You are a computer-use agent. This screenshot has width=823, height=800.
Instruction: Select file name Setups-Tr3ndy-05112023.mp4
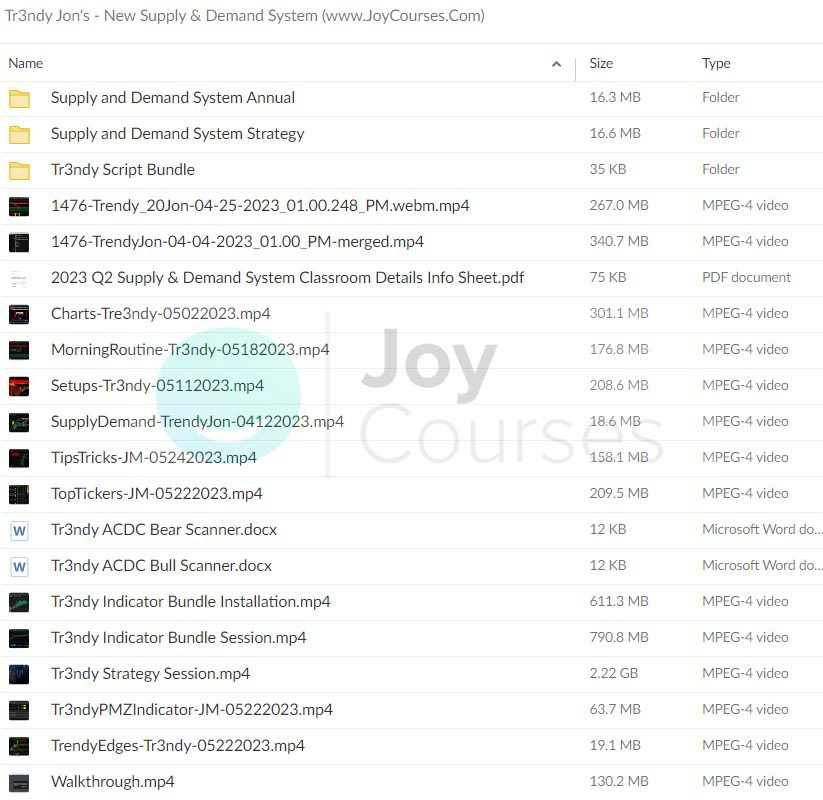[157, 386]
